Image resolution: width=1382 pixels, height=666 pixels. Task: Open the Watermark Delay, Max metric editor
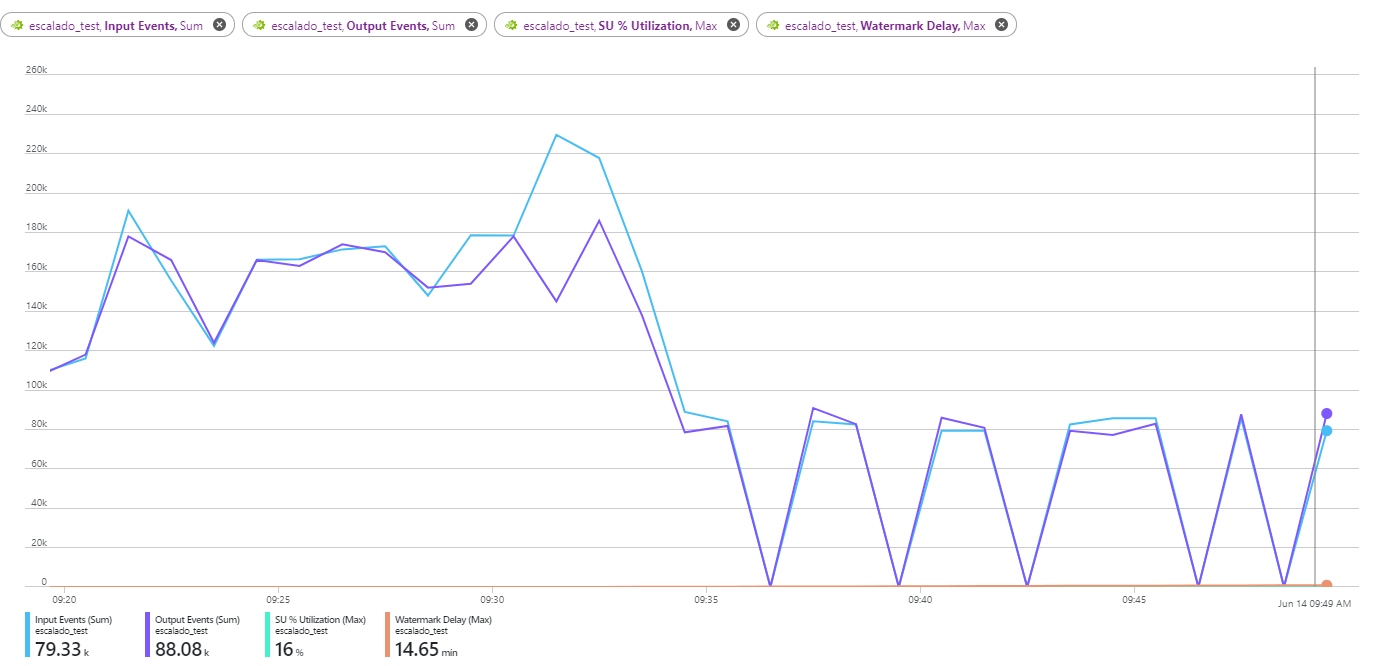pos(885,25)
